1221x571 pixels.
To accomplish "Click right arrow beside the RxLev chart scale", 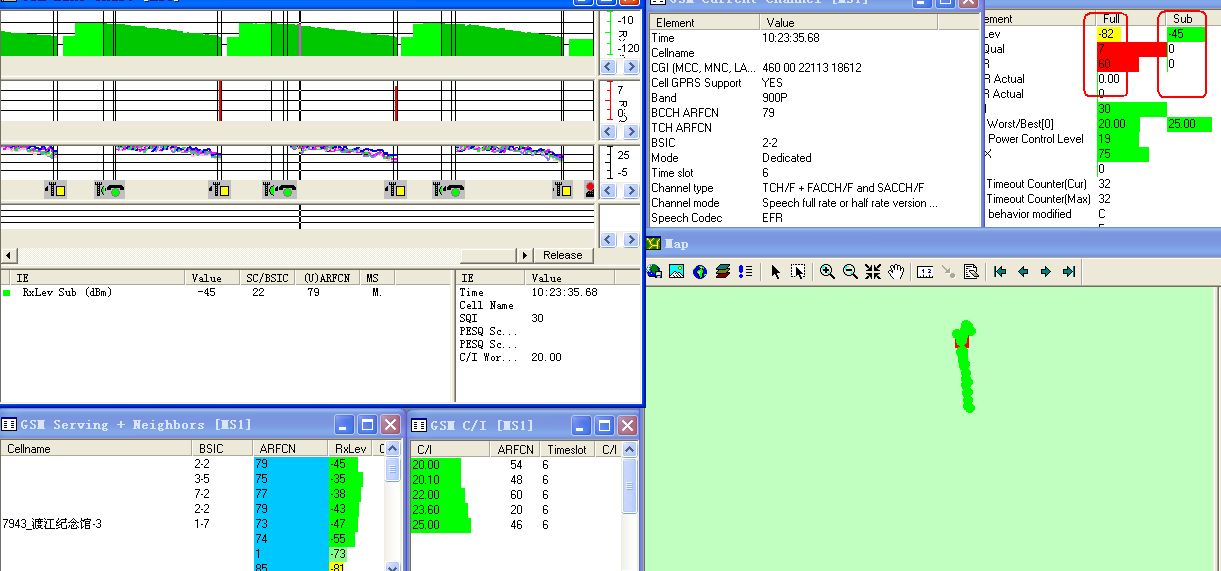I will point(631,67).
